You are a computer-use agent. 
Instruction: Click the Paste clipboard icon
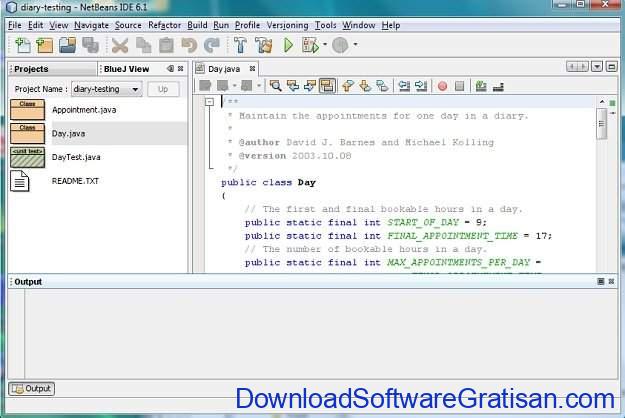pyautogui.click(x=166, y=45)
